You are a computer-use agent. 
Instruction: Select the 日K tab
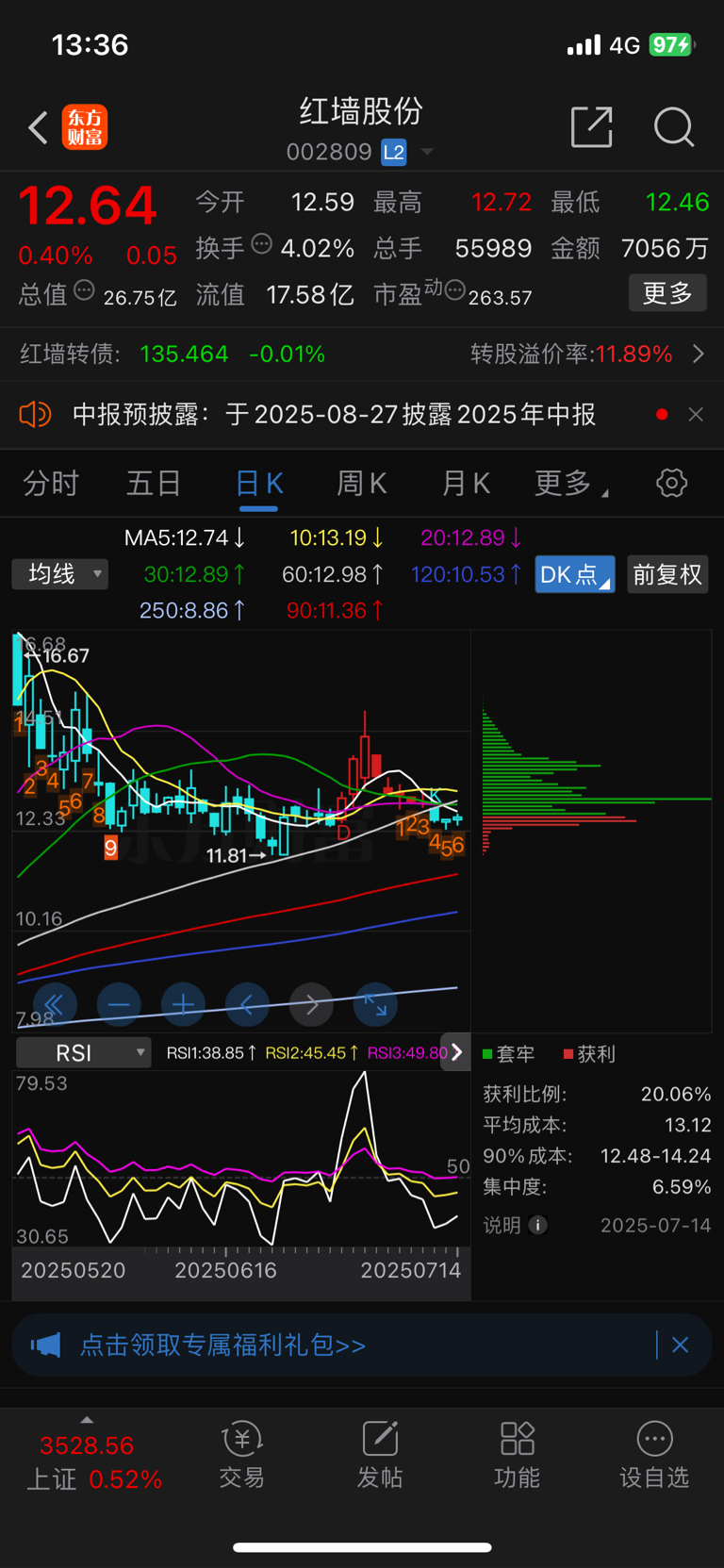click(x=259, y=484)
